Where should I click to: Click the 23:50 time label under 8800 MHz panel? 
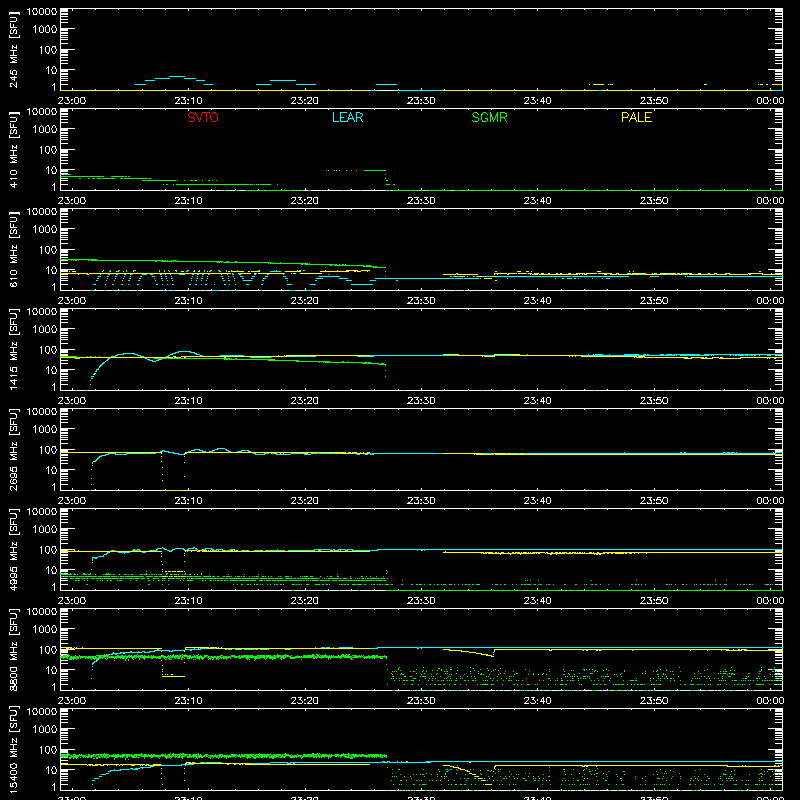pyautogui.click(x=654, y=701)
